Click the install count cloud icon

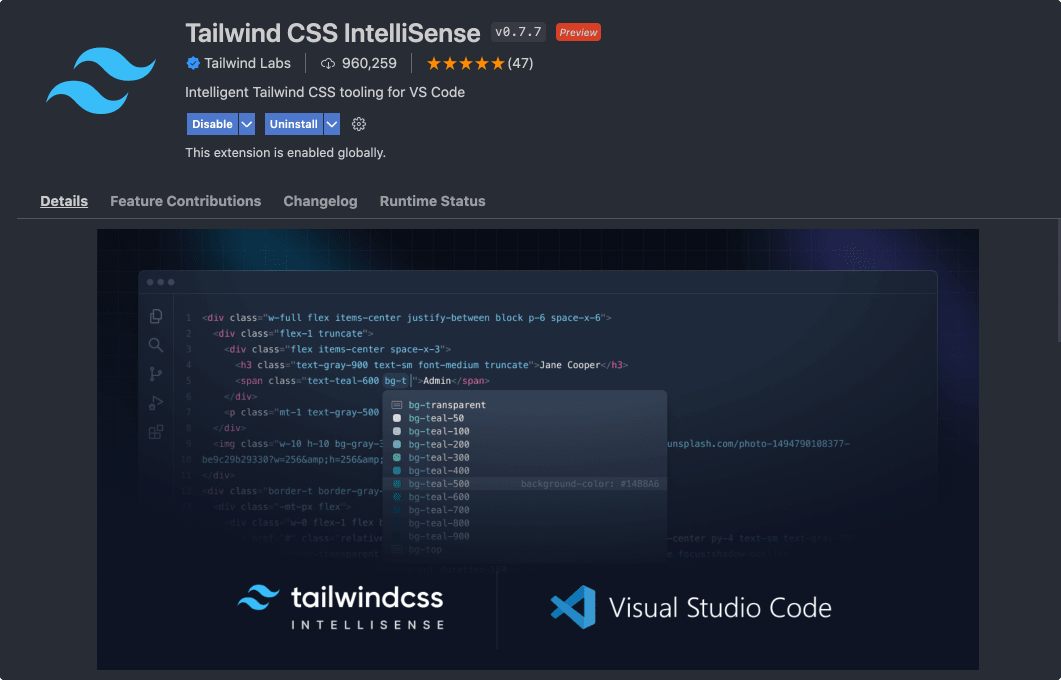[328, 64]
